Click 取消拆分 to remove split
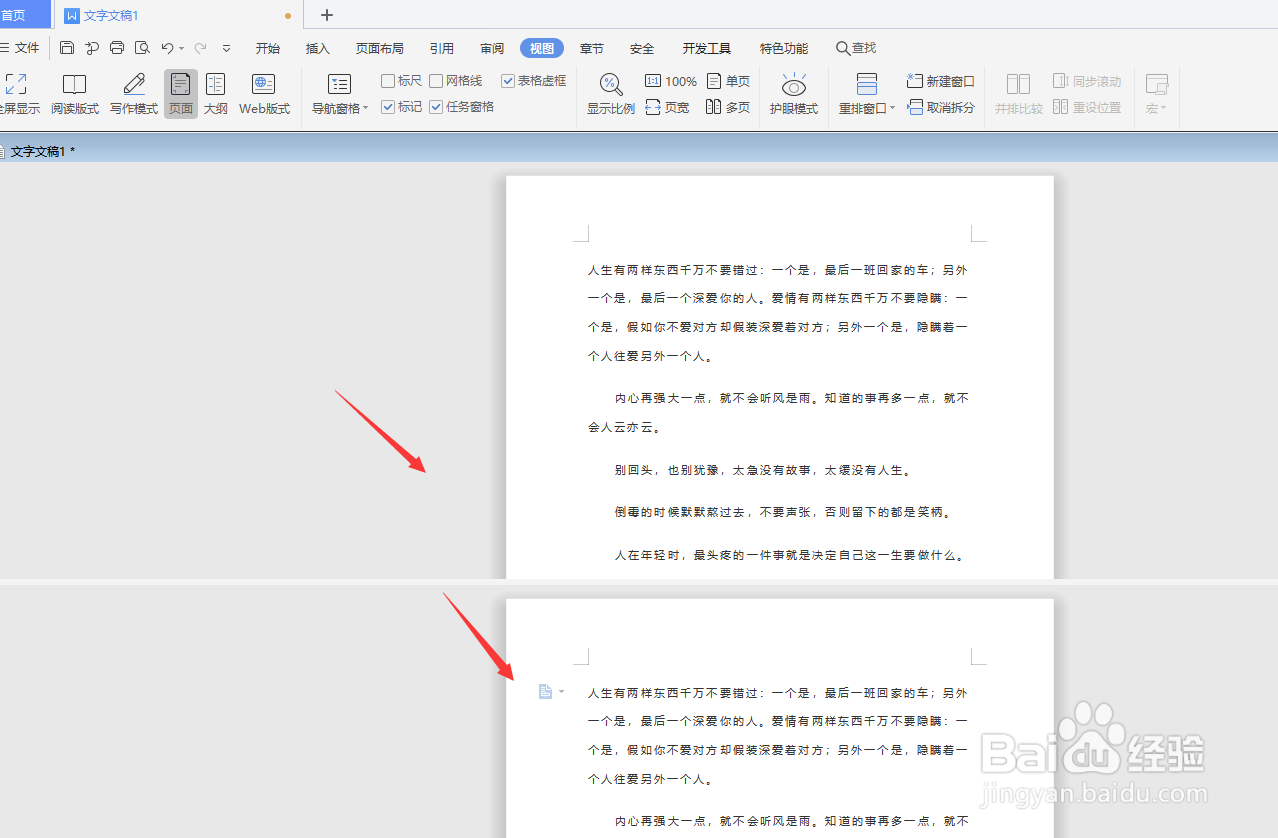 pos(941,107)
